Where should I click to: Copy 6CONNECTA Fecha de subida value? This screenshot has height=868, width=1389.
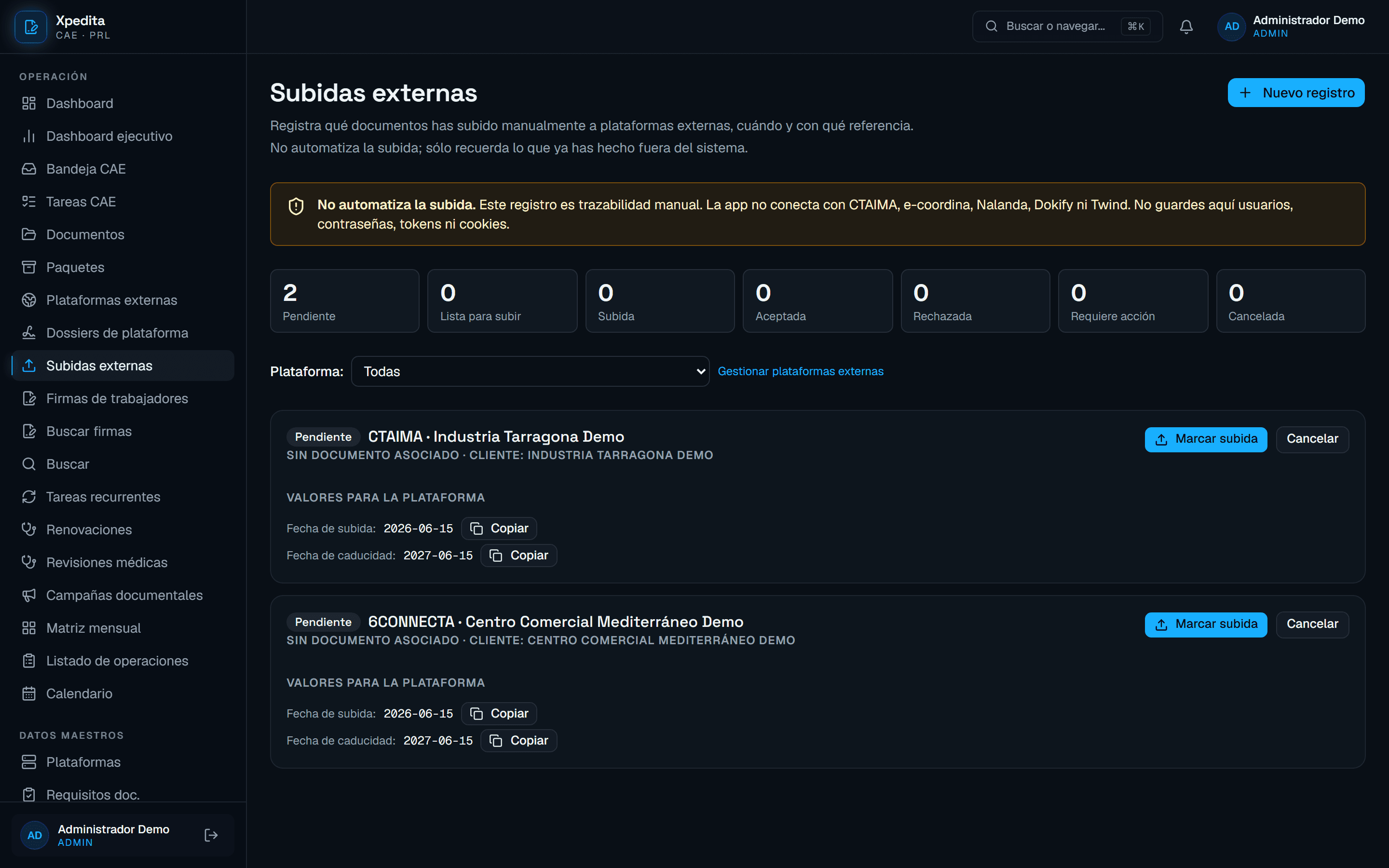point(499,714)
